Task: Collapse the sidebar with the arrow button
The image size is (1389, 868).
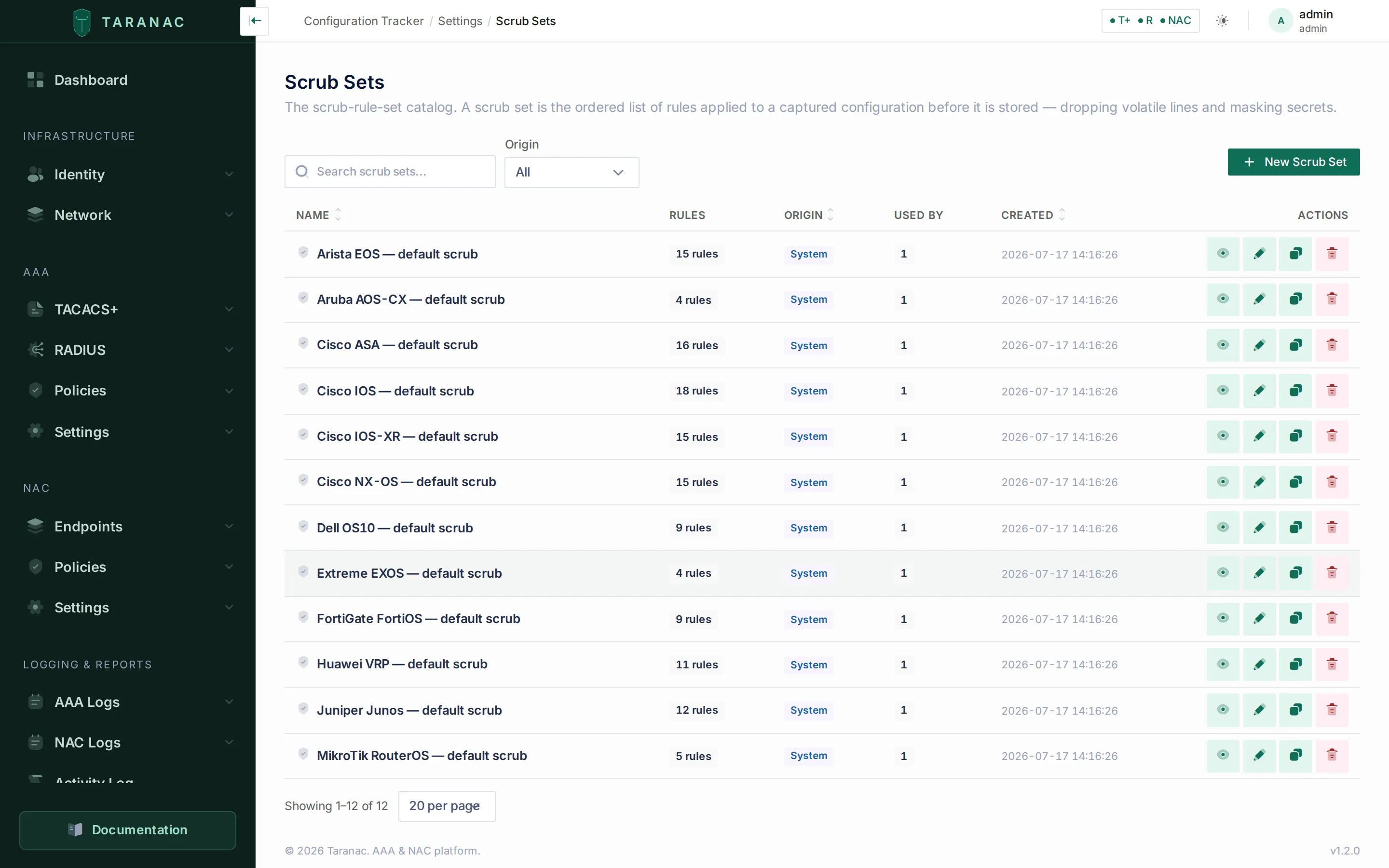Action: pyautogui.click(x=255, y=21)
